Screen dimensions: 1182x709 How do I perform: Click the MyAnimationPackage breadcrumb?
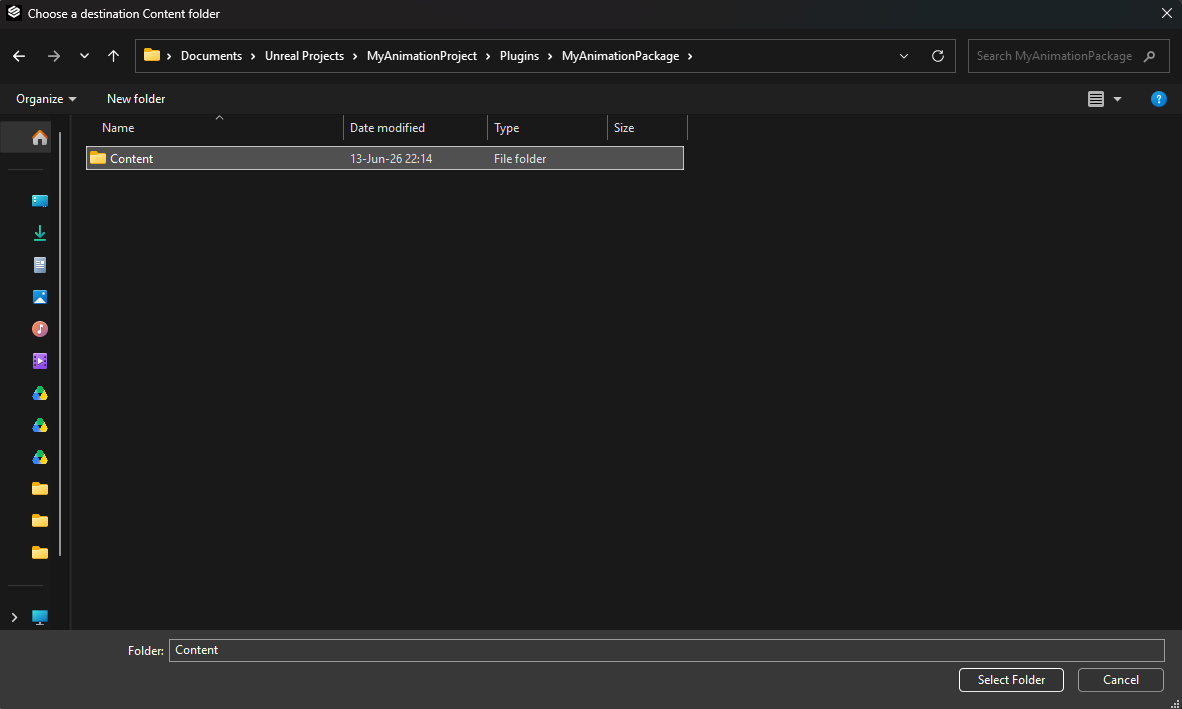[620, 56]
